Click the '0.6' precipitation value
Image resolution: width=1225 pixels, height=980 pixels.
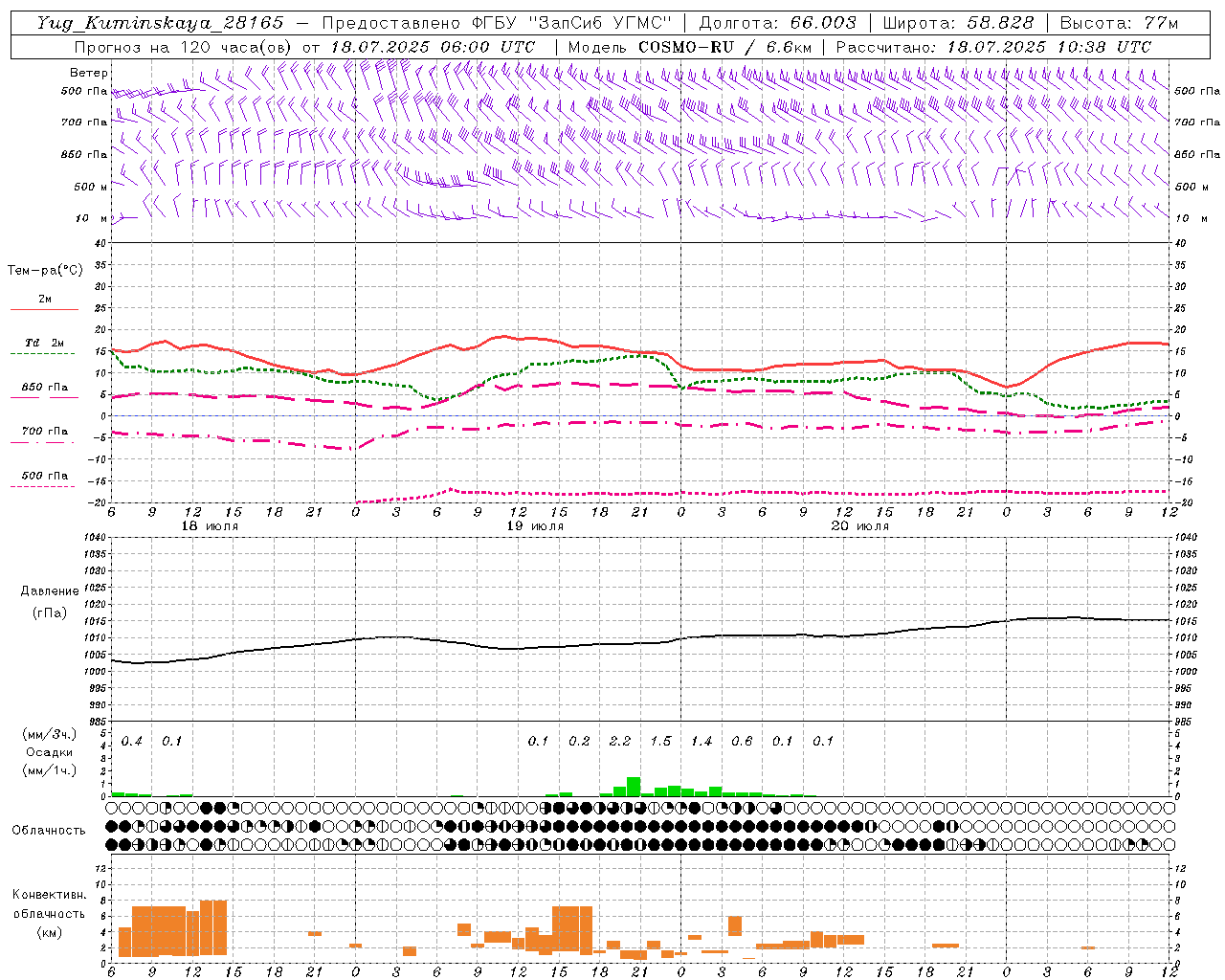(x=742, y=742)
